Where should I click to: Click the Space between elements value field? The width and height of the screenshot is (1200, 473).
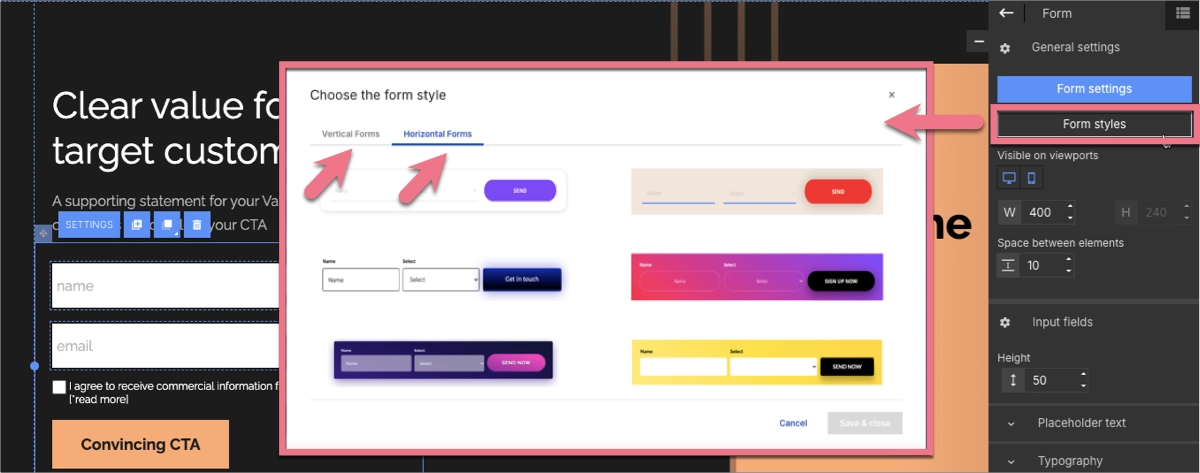(1043, 265)
